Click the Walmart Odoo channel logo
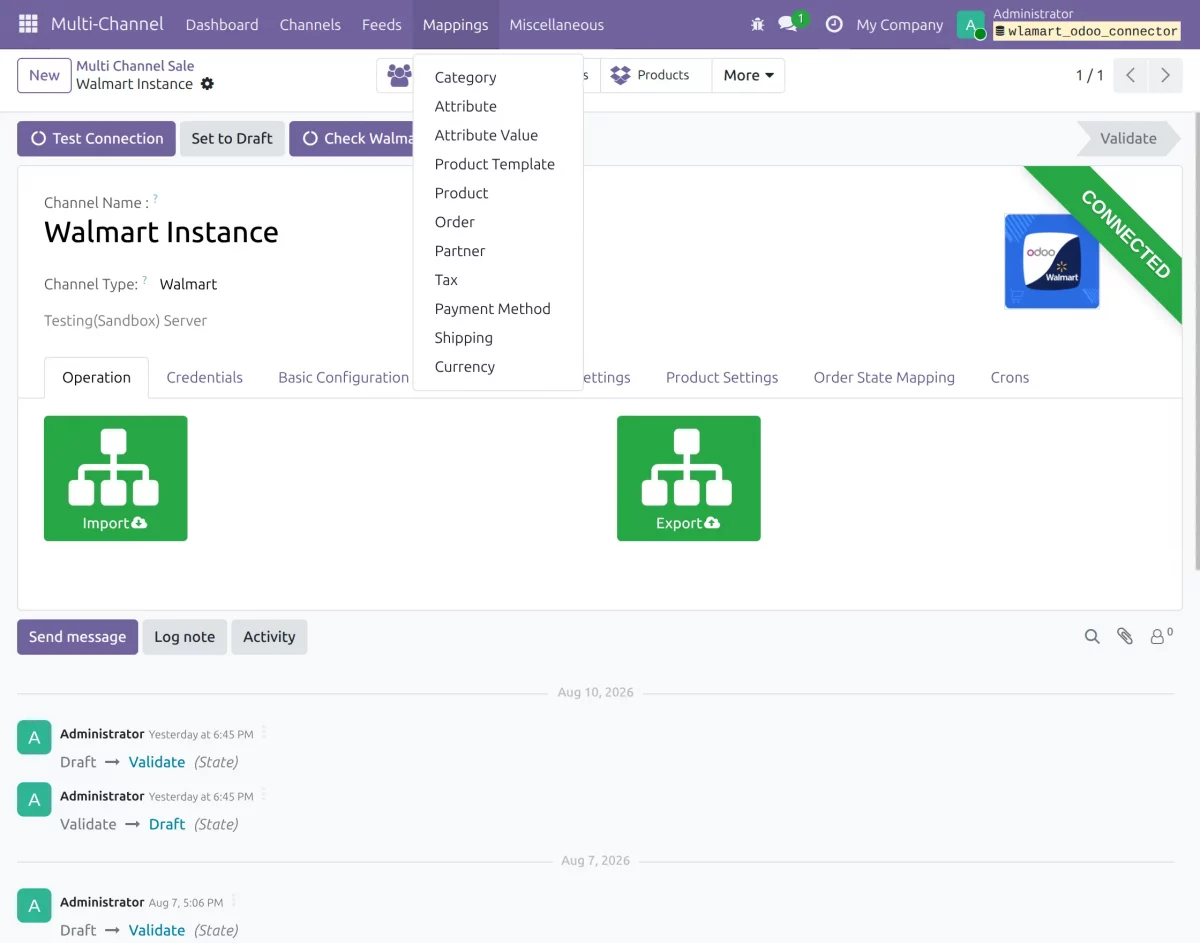 coord(1052,261)
